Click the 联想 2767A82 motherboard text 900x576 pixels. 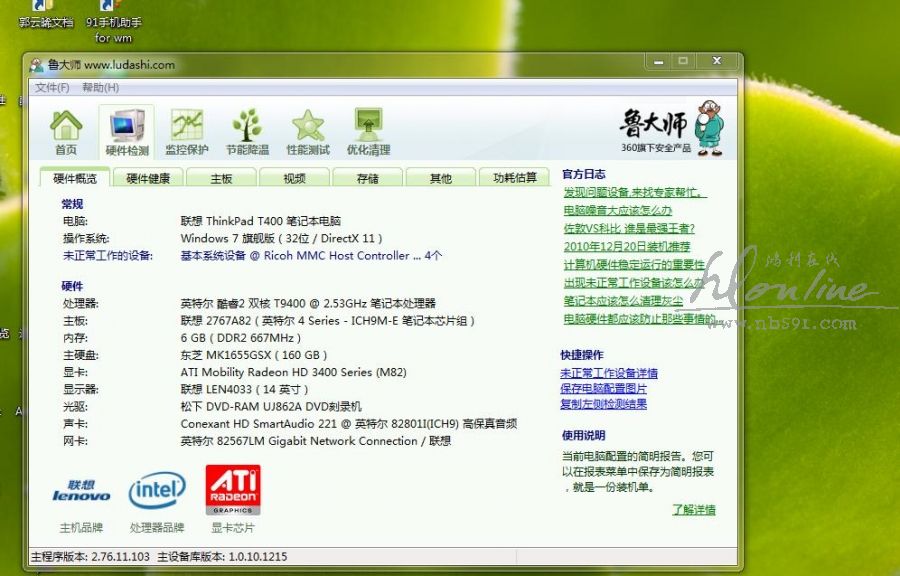coord(327,321)
